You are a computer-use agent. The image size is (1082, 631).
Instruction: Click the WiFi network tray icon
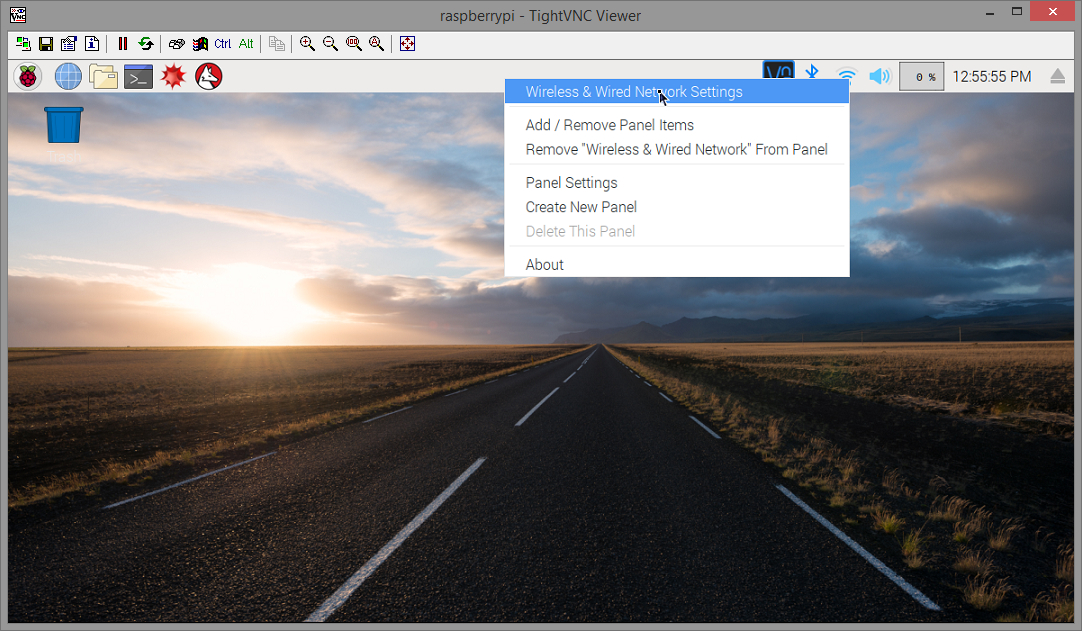click(847, 75)
